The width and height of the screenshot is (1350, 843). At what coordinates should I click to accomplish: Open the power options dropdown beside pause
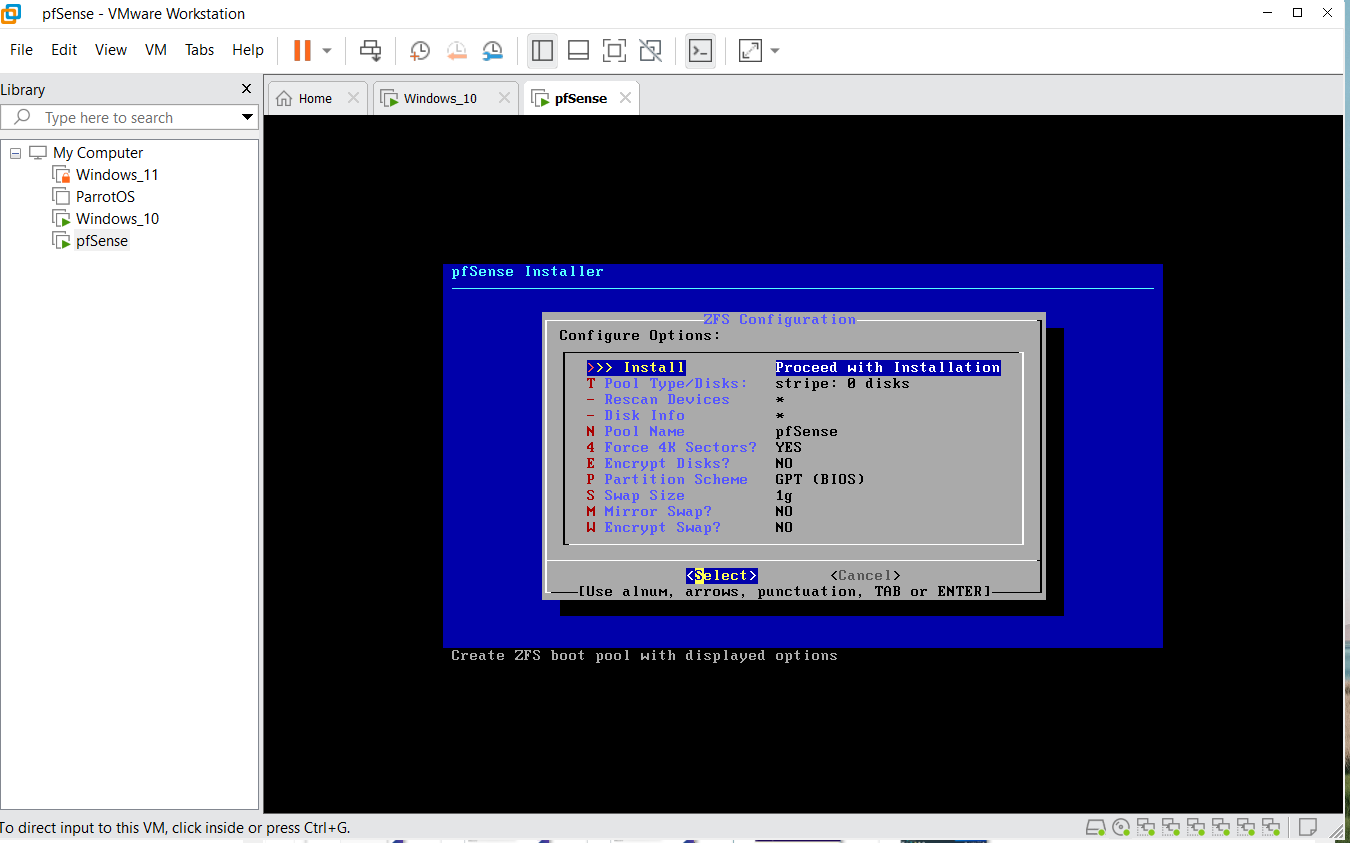point(327,51)
